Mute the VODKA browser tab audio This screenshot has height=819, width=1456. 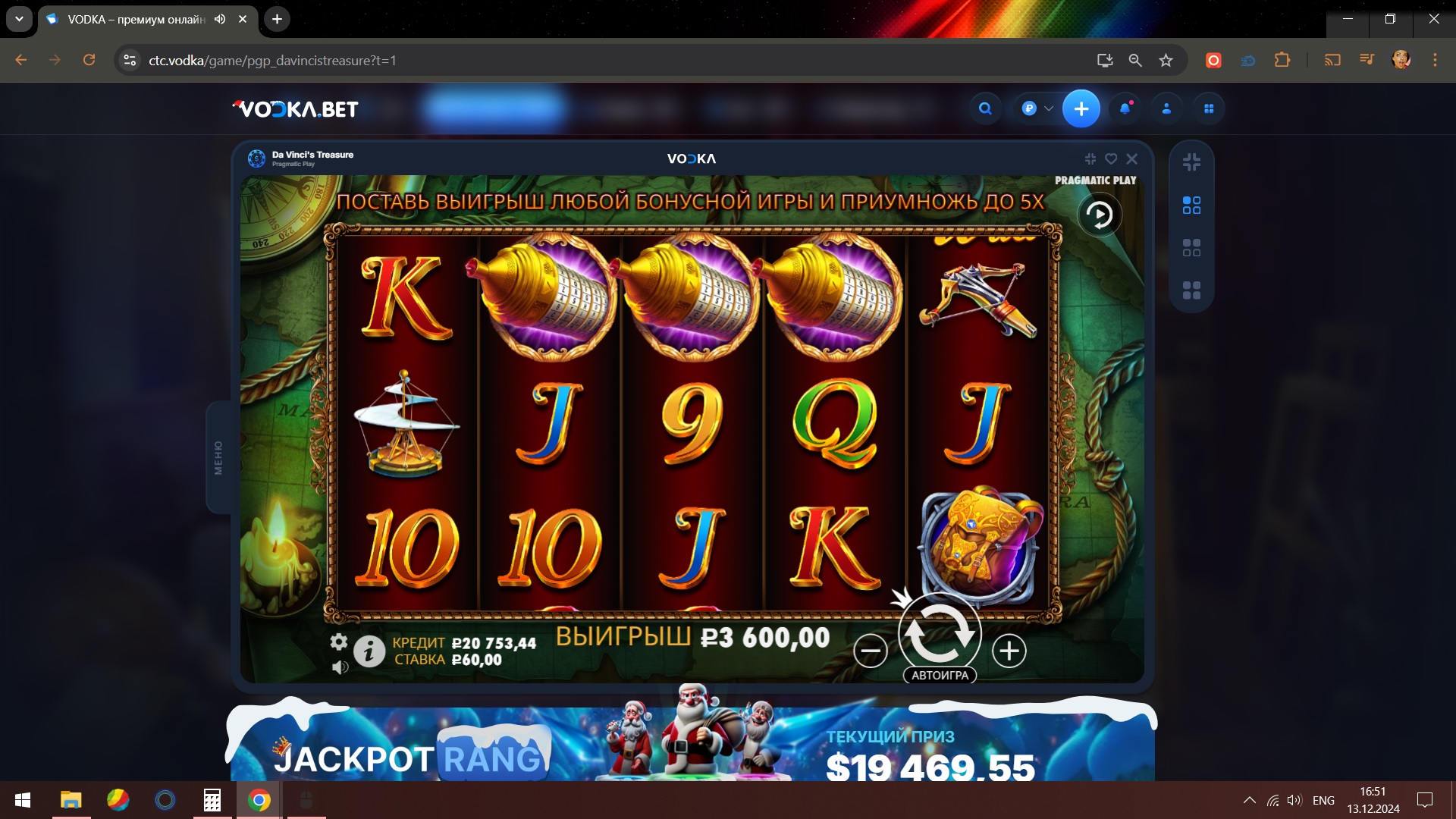(220, 19)
